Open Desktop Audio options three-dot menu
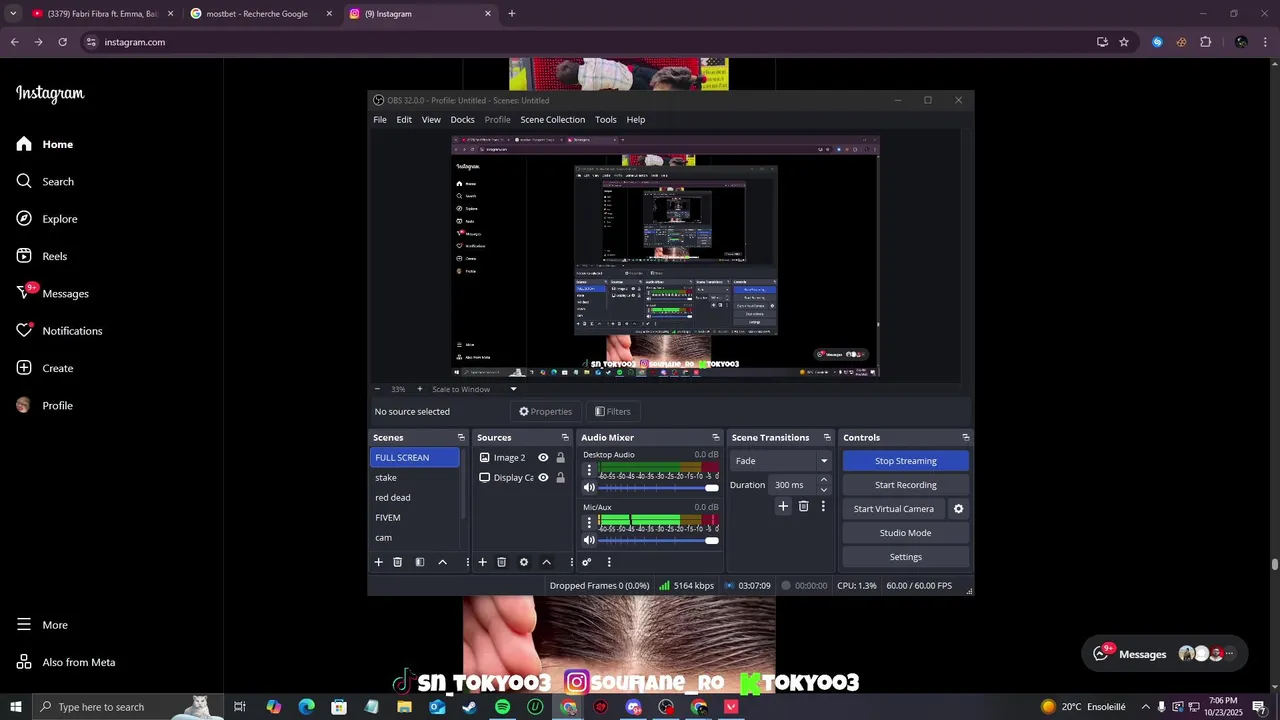 click(588, 470)
